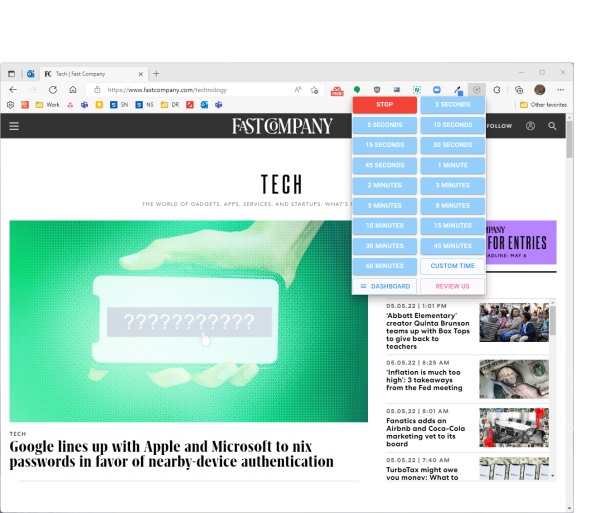This screenshot has height=513, width=596.
Task: Open the browser Extensions puzzle icon
Action: coord(496,90)
